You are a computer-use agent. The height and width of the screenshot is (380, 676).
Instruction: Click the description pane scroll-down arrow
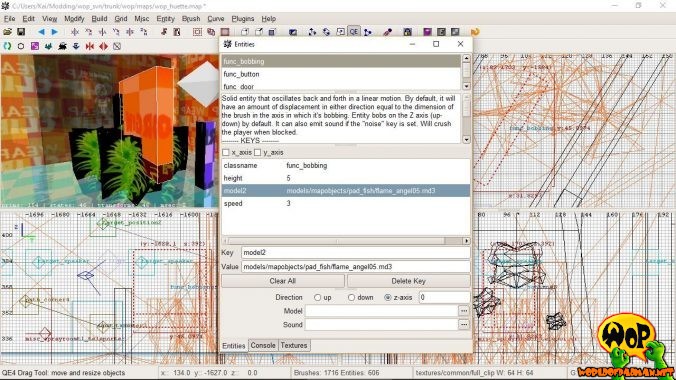pos(466,139)
